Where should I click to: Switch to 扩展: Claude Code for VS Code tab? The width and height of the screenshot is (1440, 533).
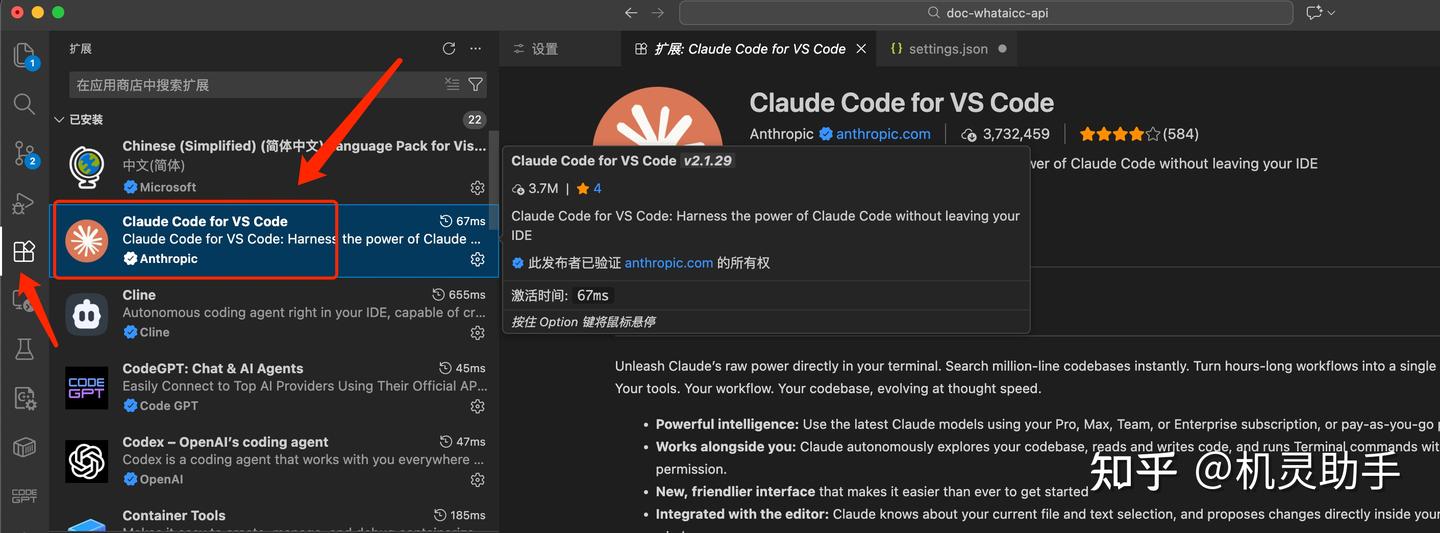click(749, 49)
